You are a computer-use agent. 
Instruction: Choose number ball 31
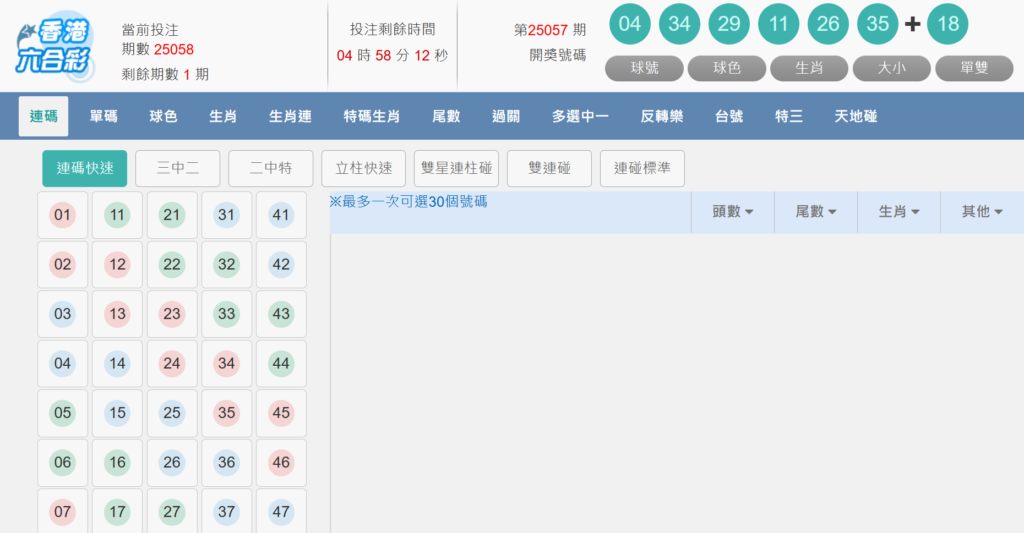[227, 215]
